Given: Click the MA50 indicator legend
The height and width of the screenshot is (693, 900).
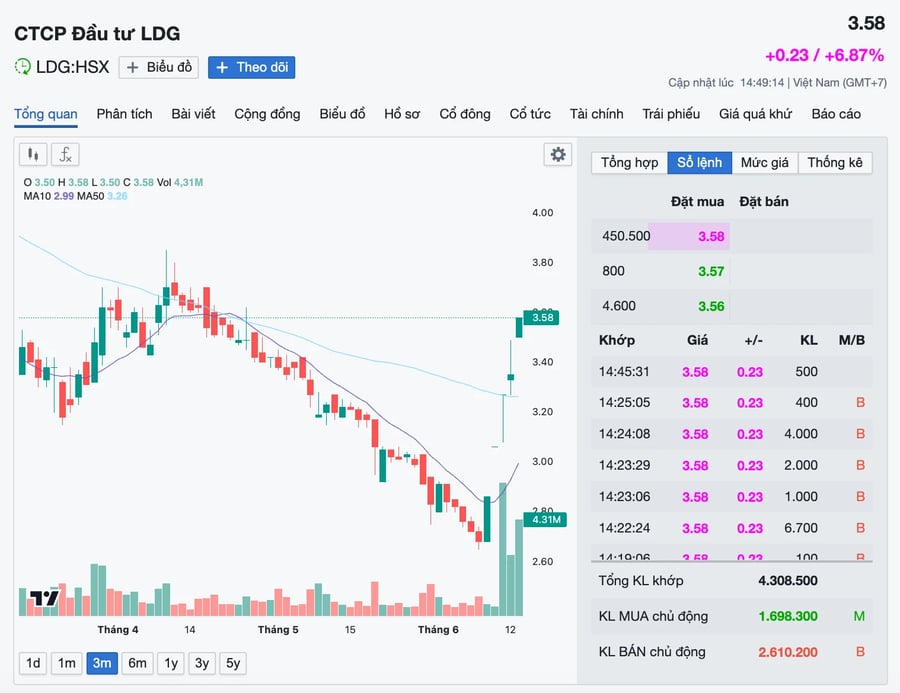Looking at the screenshot, I should click(102, 196).
